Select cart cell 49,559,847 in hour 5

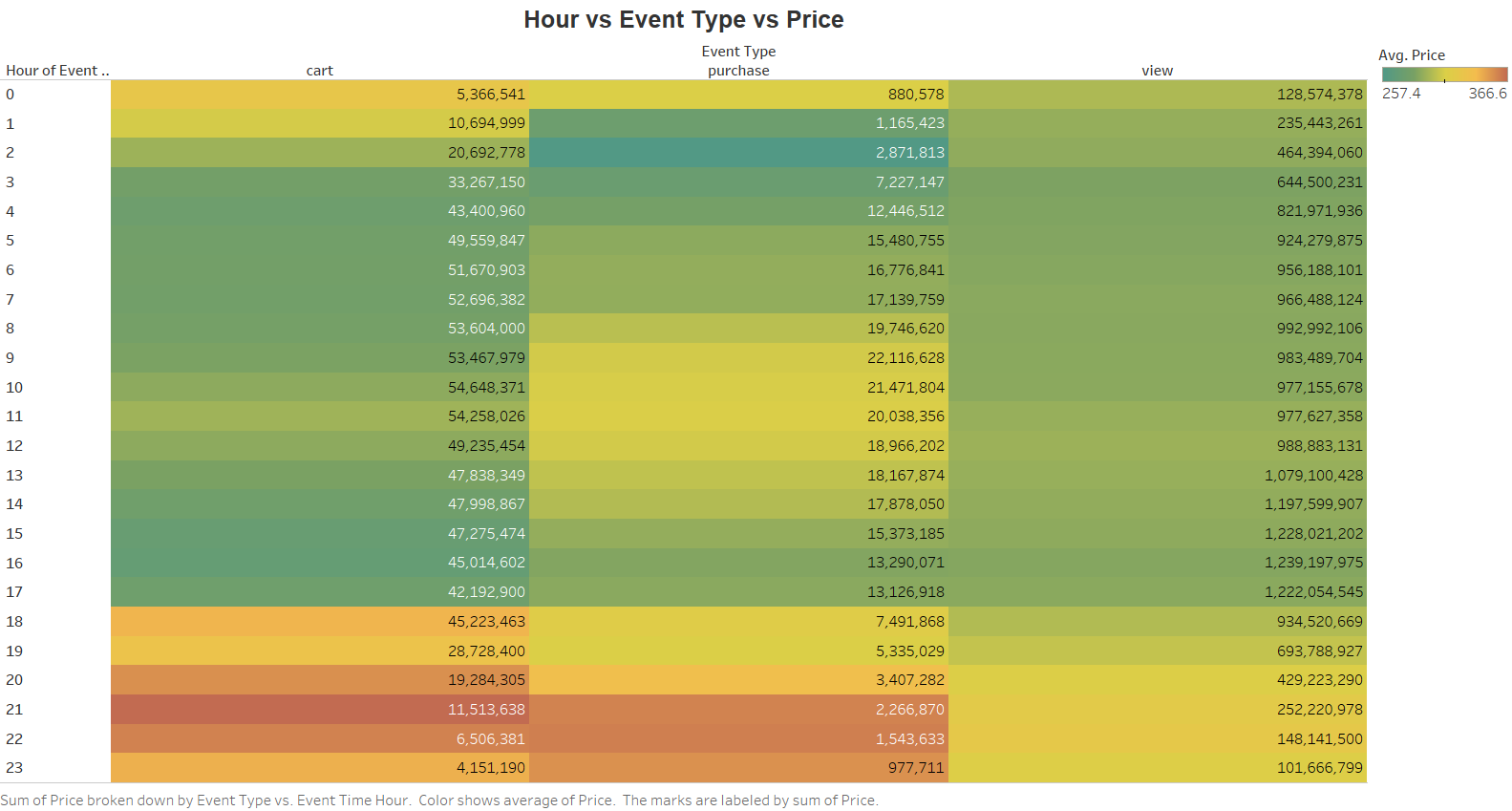coord(320,241)
